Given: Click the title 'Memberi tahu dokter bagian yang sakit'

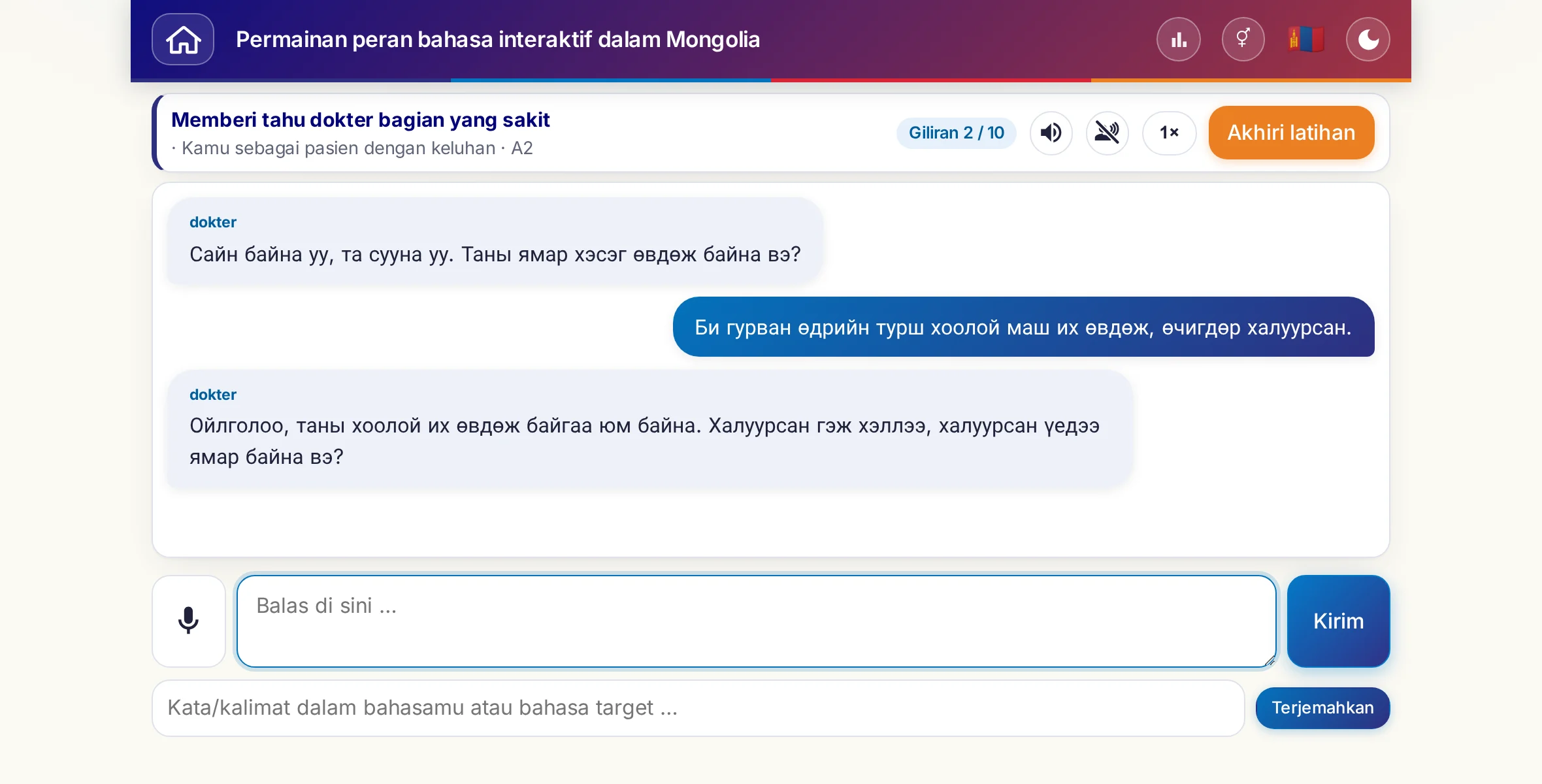Looking at the screenshot, I should pos(361,120).
